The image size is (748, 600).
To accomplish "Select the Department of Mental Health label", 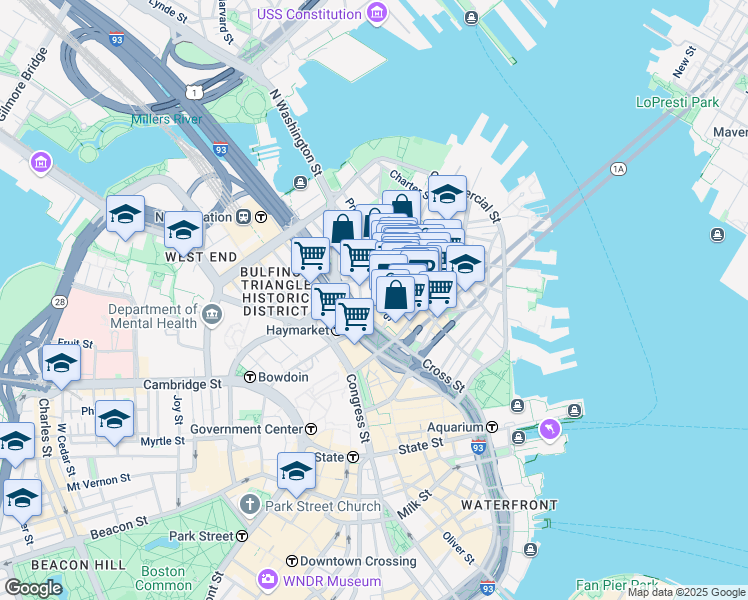I will tap(153, 316).
